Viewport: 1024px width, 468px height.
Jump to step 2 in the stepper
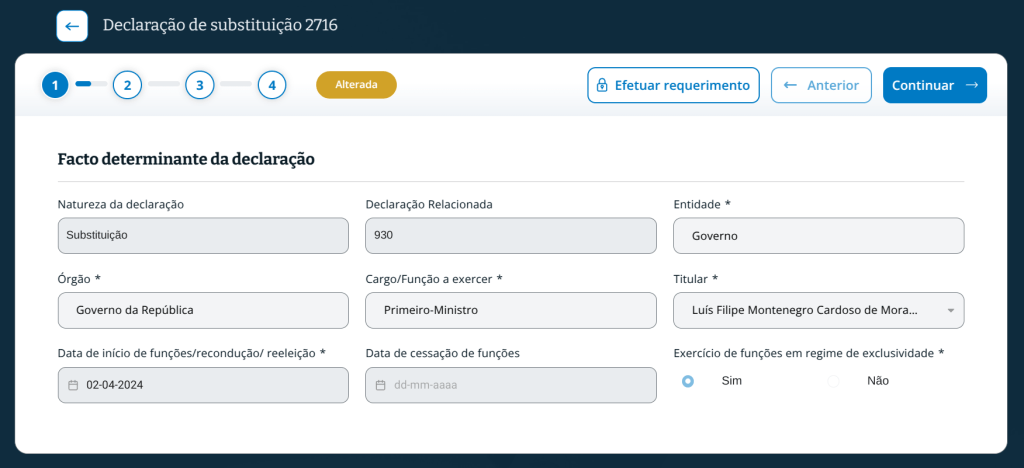click(127, 85)
